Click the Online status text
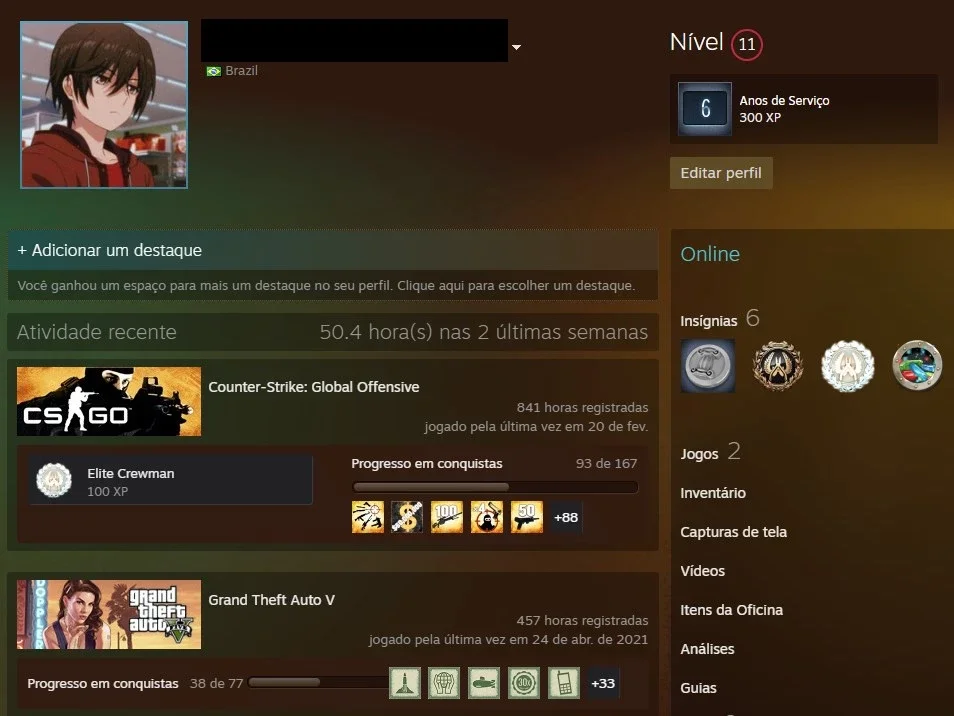The width and height of the screenshot is (954, 716). (710, 254)
